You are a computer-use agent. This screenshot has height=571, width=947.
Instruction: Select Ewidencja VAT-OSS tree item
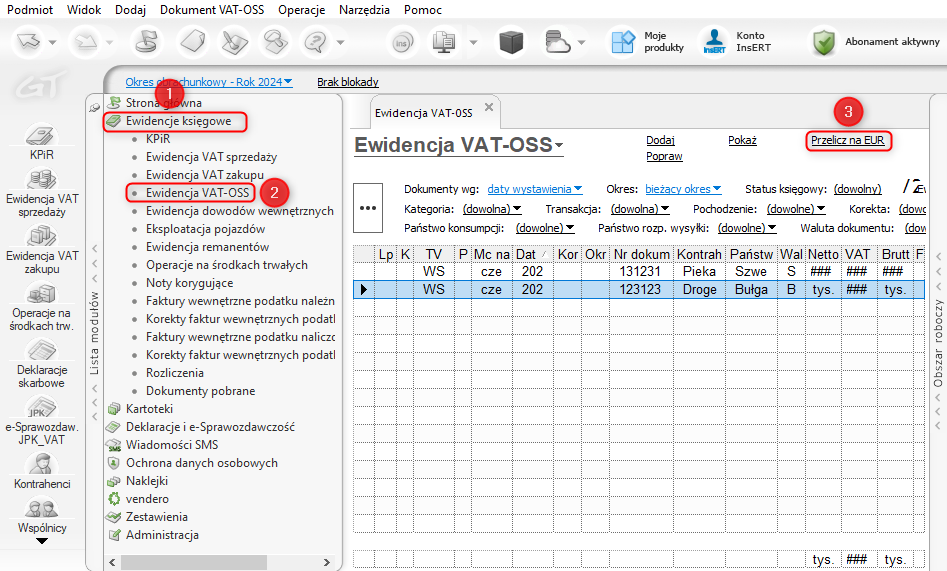(197, 193)
